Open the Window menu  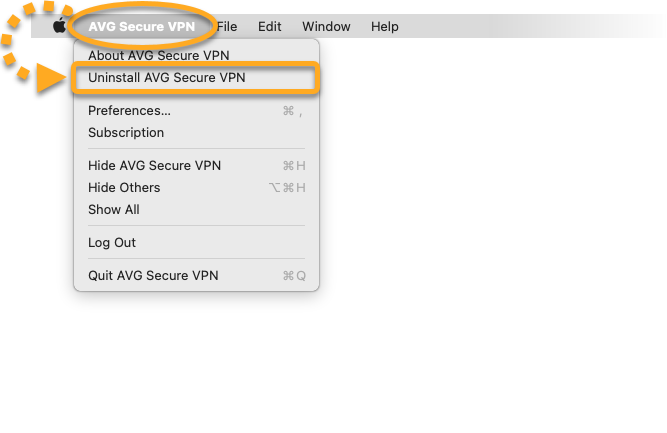[x=326, y=26]
